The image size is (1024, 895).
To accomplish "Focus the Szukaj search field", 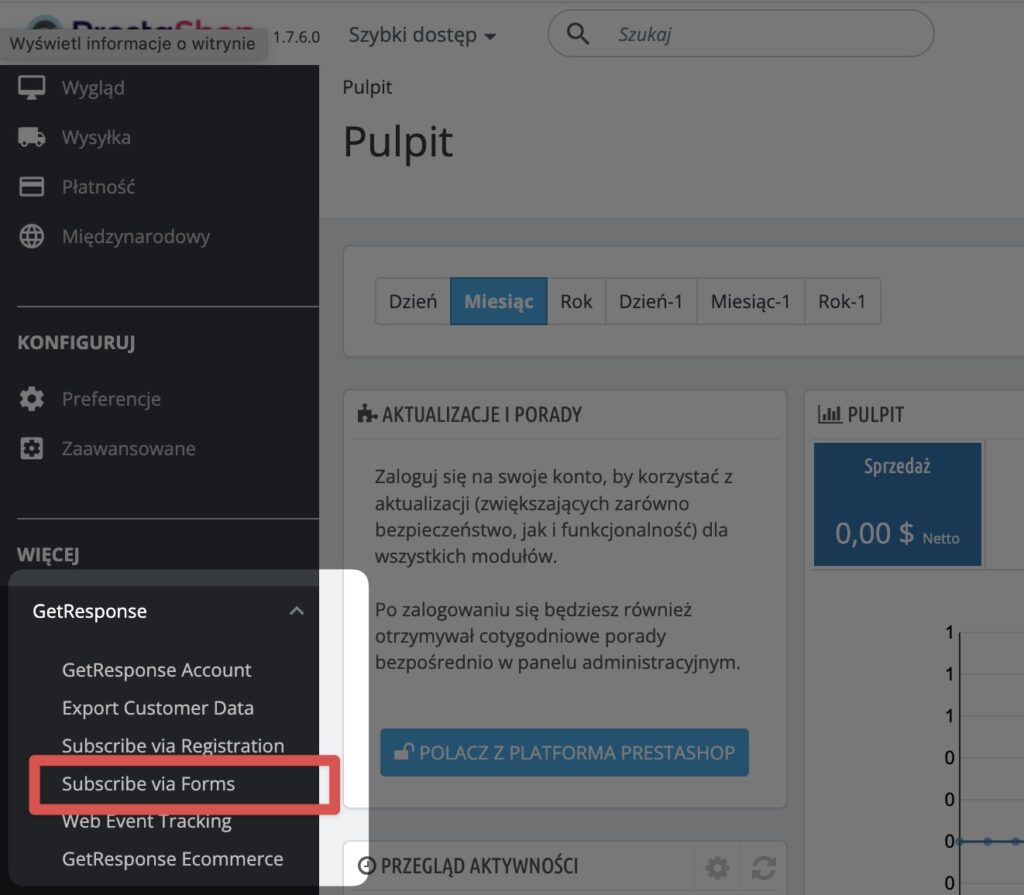I will click(x=741, y=33).
